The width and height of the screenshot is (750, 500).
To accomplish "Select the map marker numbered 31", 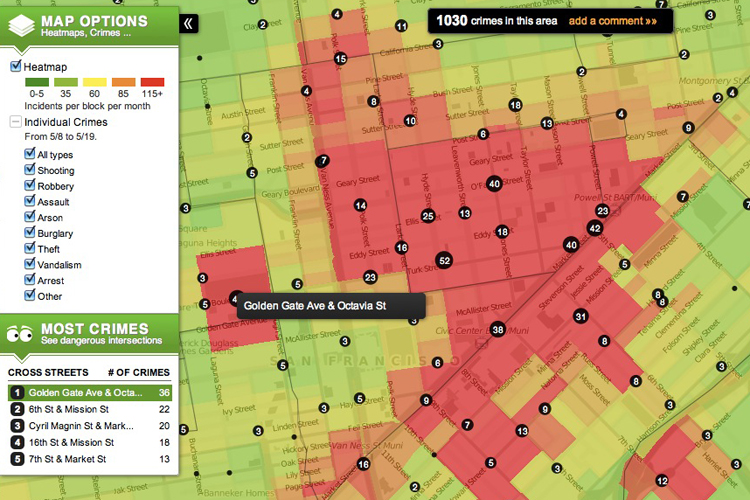I will tap(580, 317).
